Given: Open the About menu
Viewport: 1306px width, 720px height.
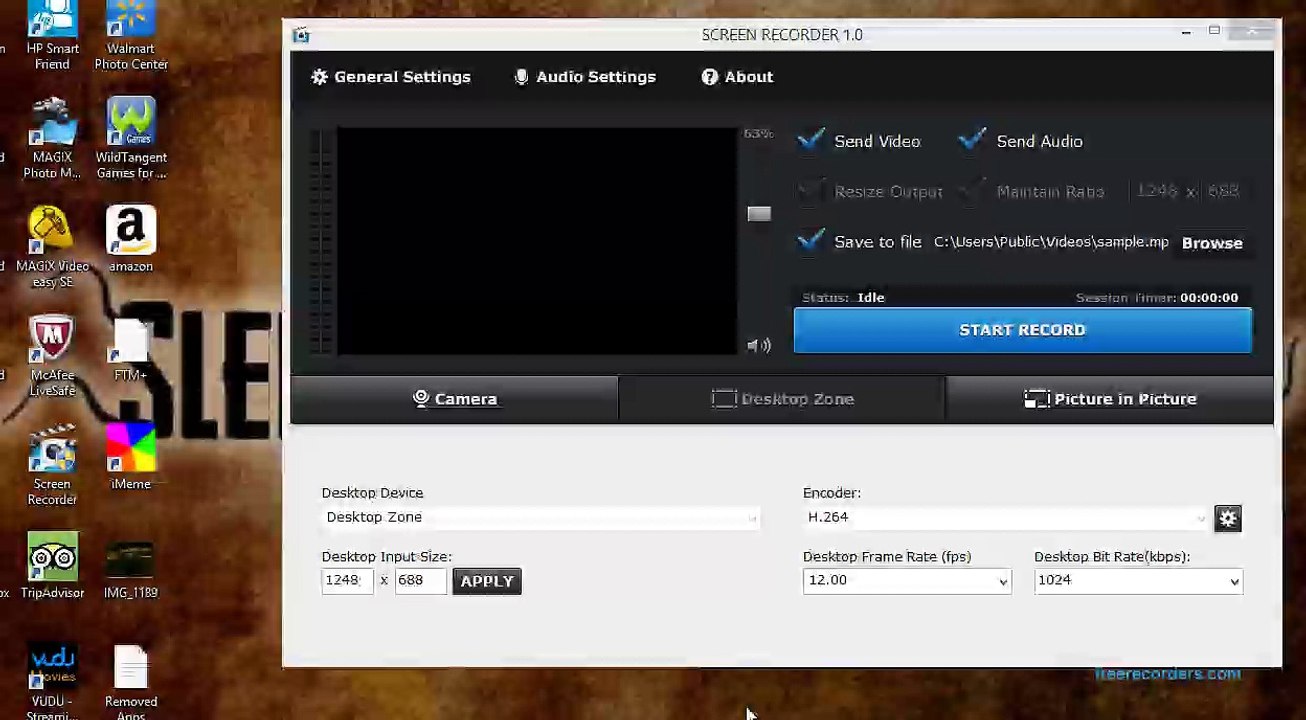Looking at the screenshot, I should pyautogui.click(x=737, y=77).
